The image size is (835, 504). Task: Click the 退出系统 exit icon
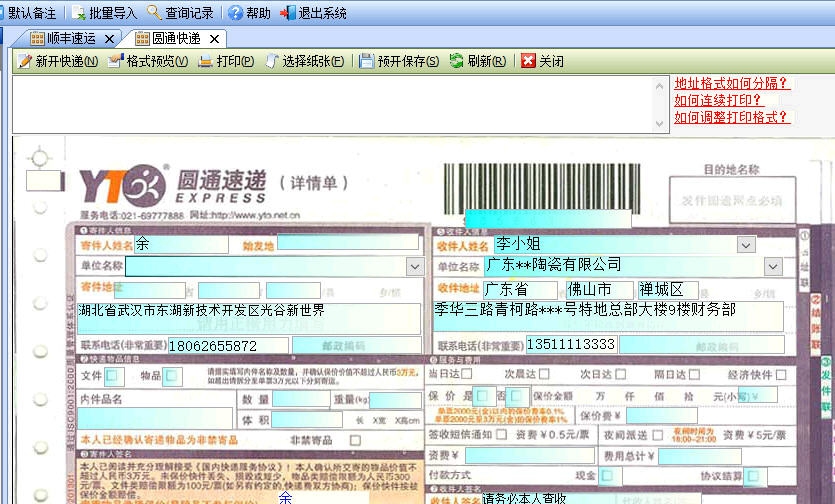288,13
